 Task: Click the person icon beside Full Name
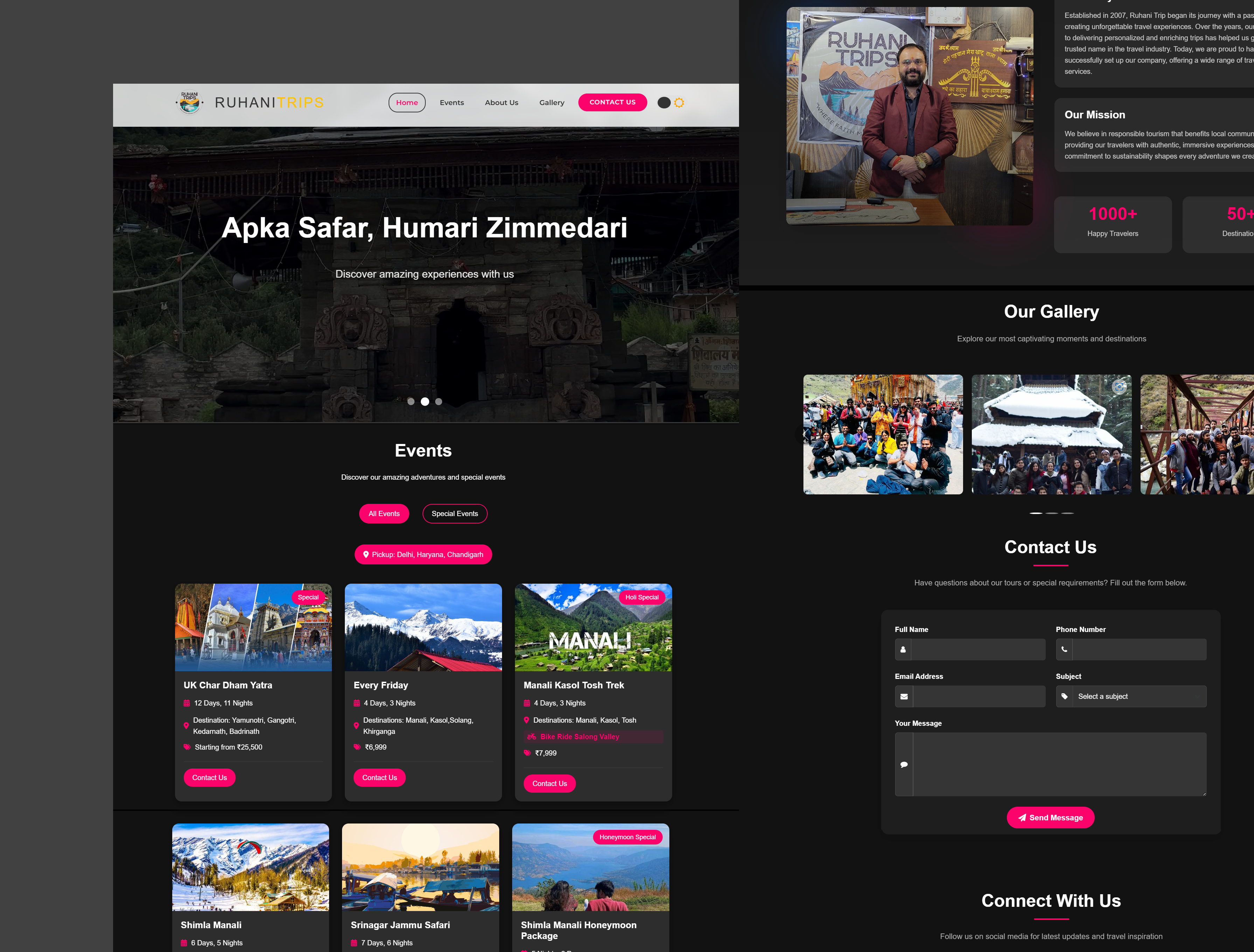click(903, 649)
